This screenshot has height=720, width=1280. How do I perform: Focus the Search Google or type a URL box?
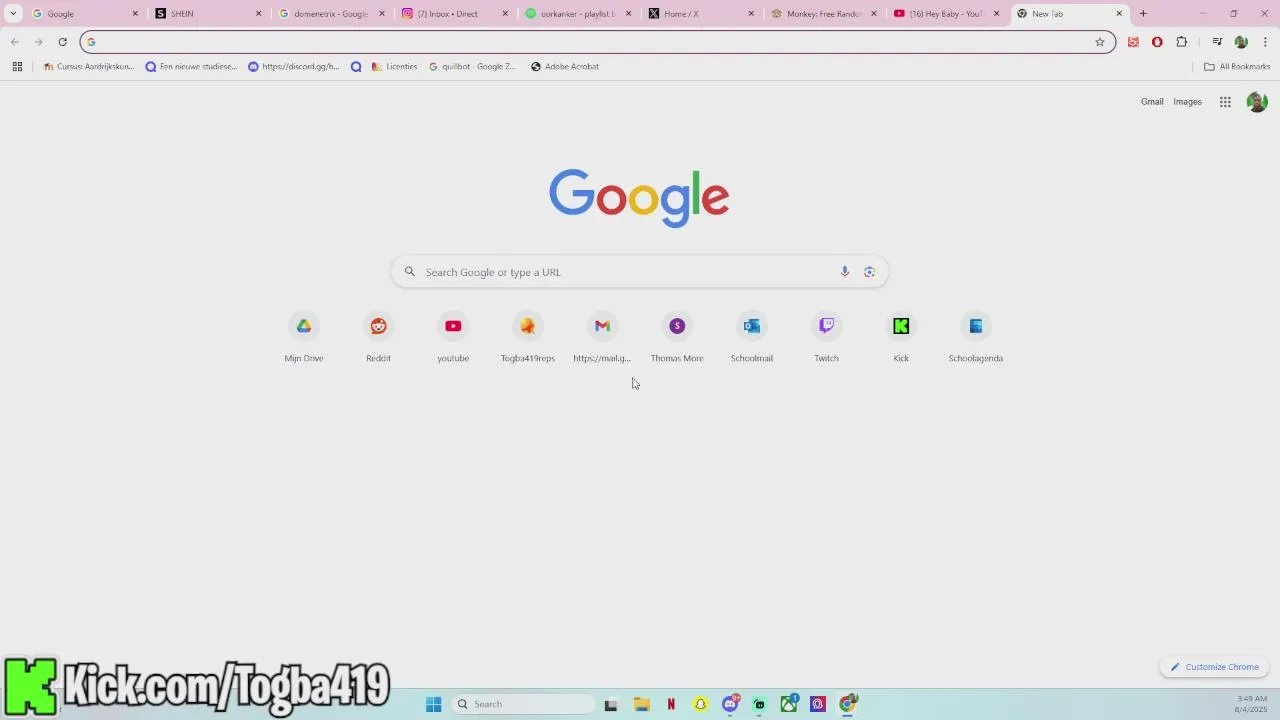tap(639, 272)
